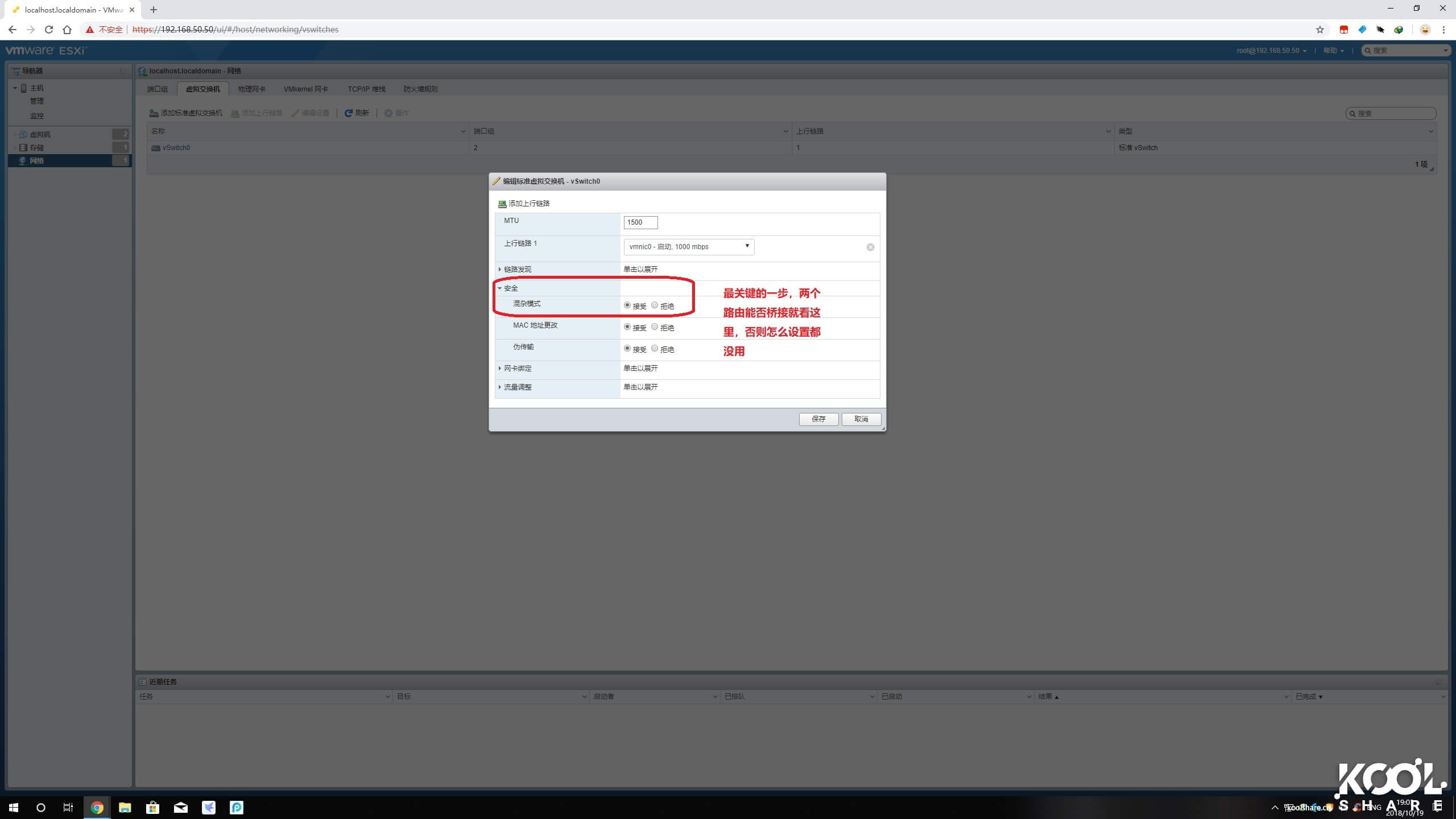Screen dimensions: 1456x819
Task: Open Chrome from the Windows taskbar
Action: 96,807
